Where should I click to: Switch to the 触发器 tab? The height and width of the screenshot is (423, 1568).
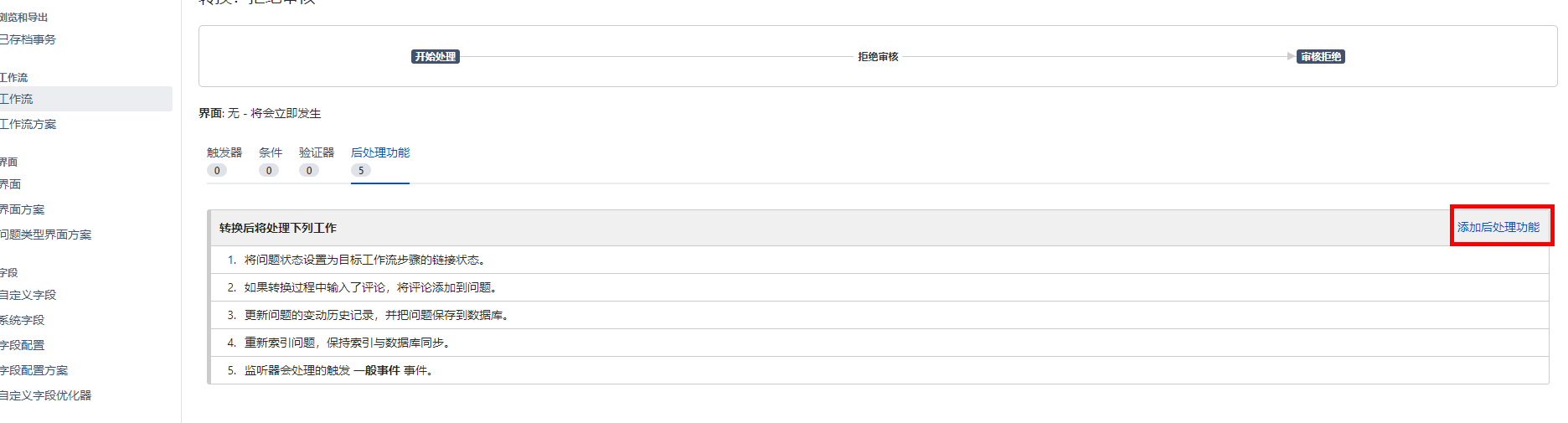[x=224, y=152]
